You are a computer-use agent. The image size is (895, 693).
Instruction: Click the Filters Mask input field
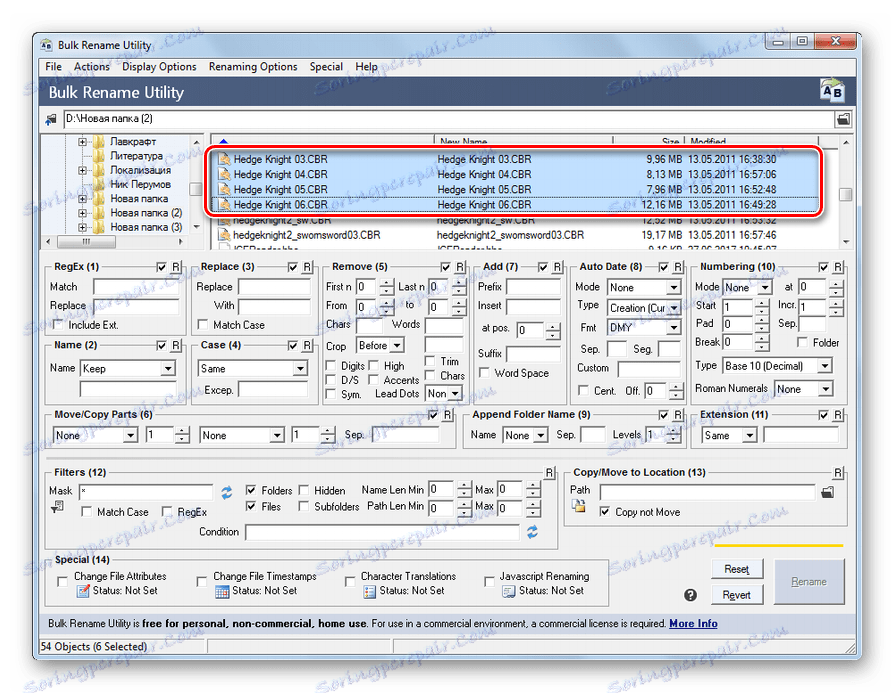pyautogui.click(x=146, y=491)
